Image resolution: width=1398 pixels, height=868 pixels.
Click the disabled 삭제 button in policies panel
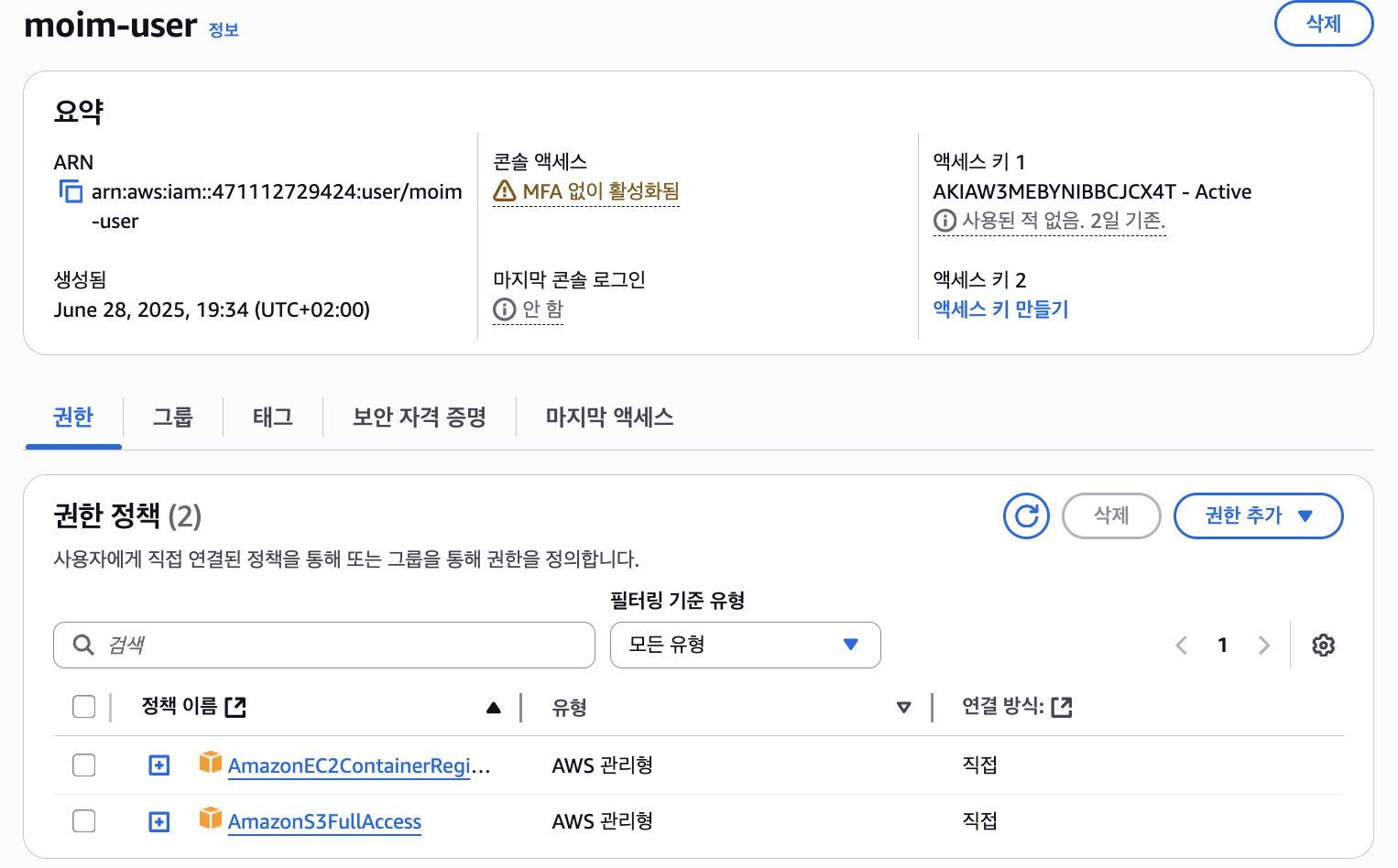click(x=1111, y=515)
